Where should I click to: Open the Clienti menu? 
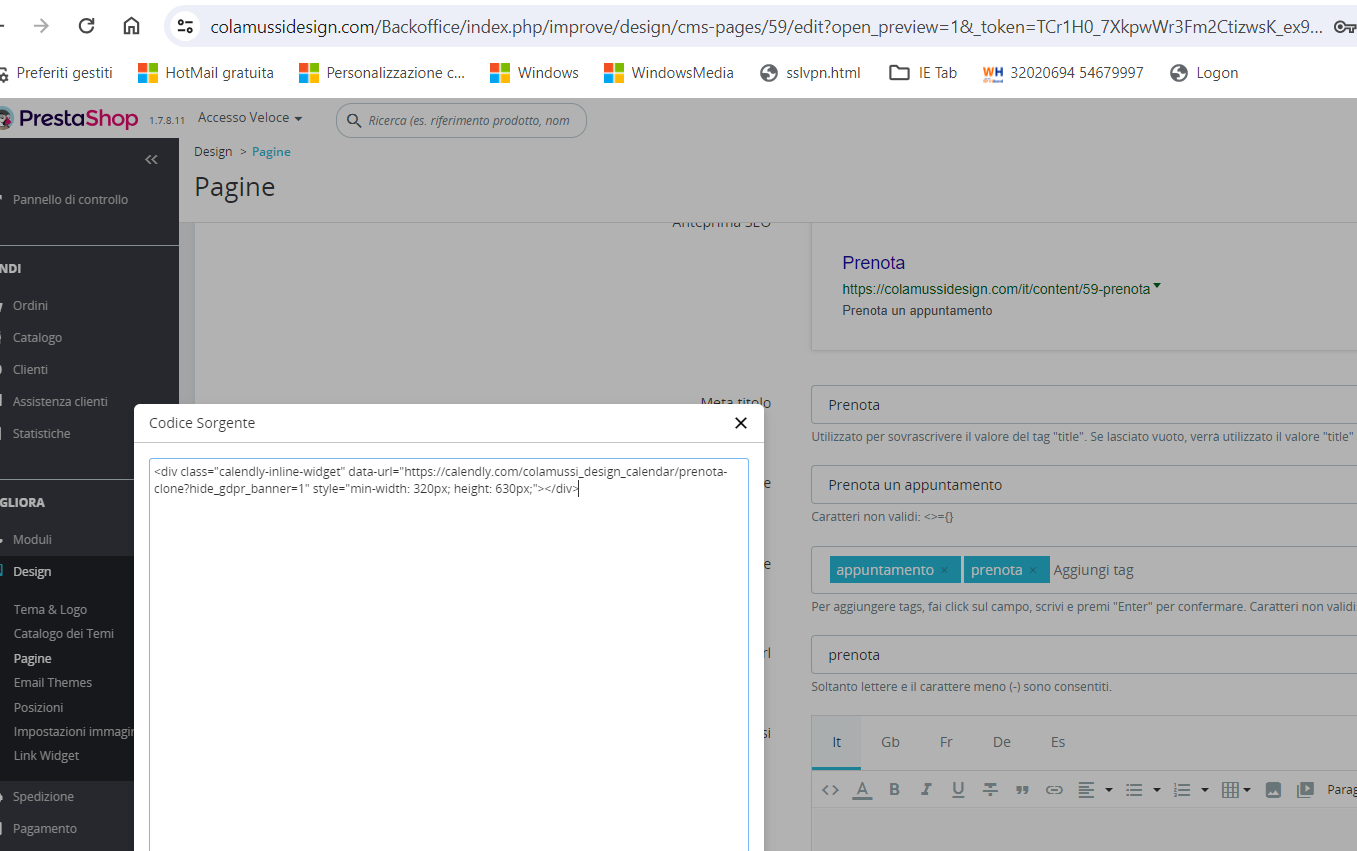(30, 370)
